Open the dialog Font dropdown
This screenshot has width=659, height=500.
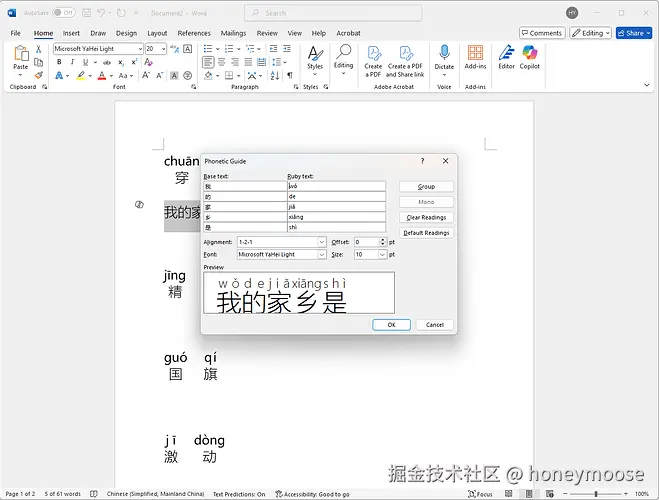(322, 255)
